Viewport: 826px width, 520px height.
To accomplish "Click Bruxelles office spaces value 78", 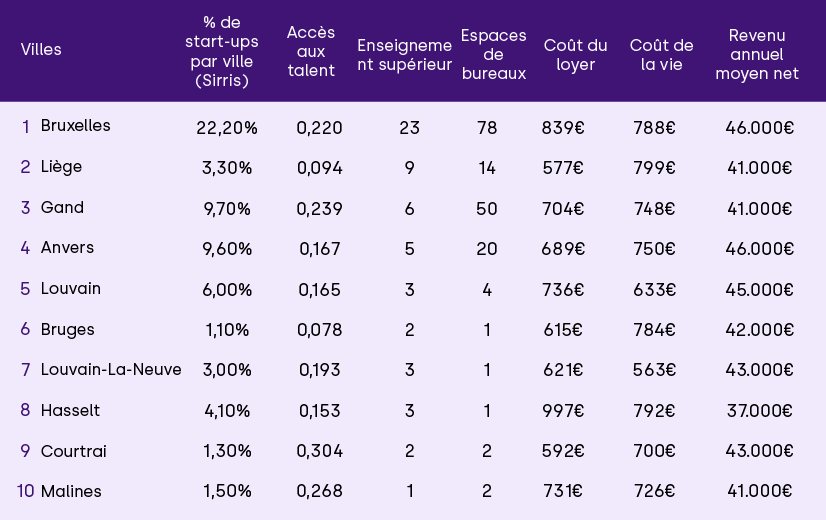I will (487, 127).
